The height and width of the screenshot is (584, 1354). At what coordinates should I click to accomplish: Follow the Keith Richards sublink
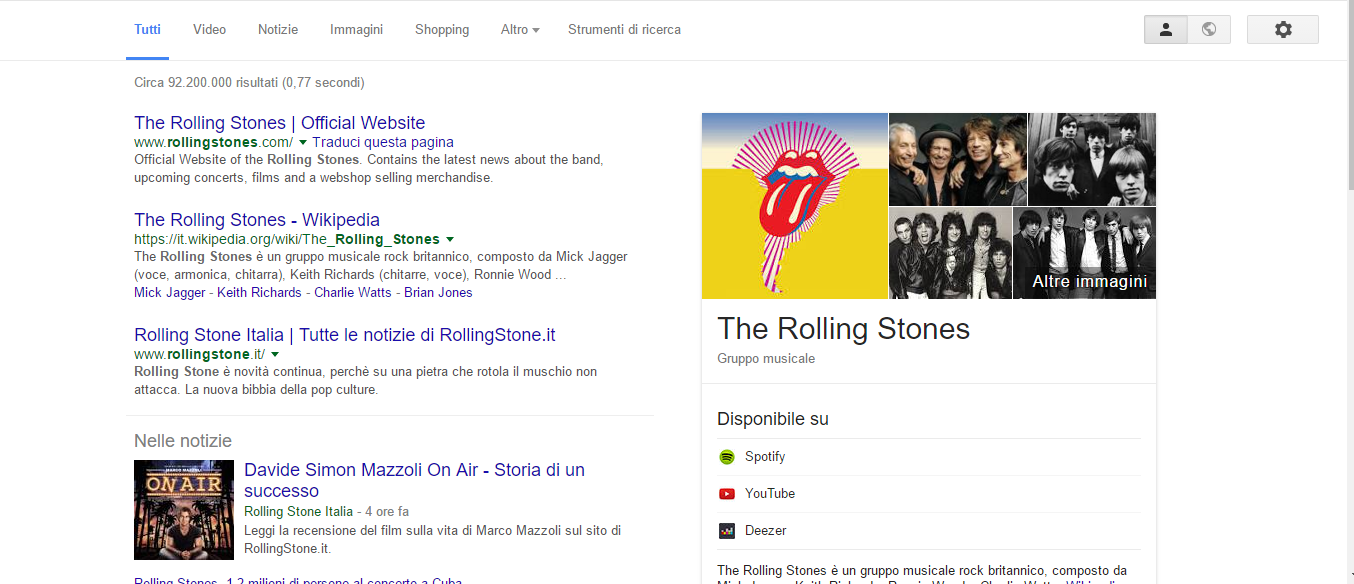pyautogui.click(x=259, y=293)
